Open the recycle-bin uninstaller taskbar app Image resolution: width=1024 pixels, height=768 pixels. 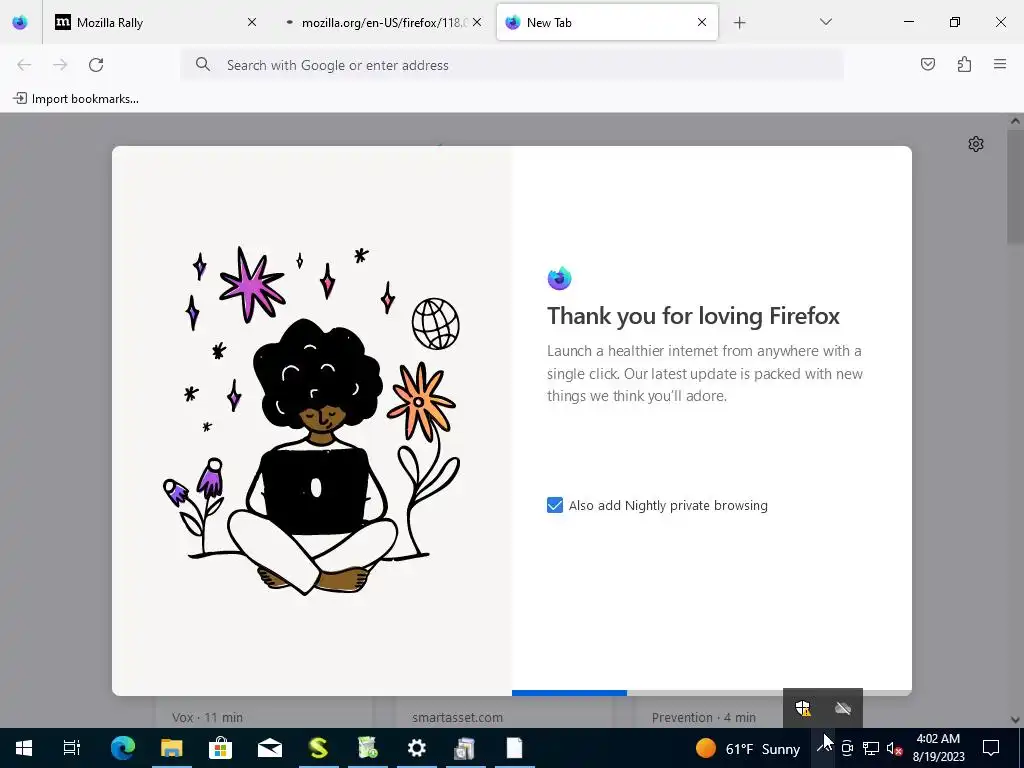[368, 748]
